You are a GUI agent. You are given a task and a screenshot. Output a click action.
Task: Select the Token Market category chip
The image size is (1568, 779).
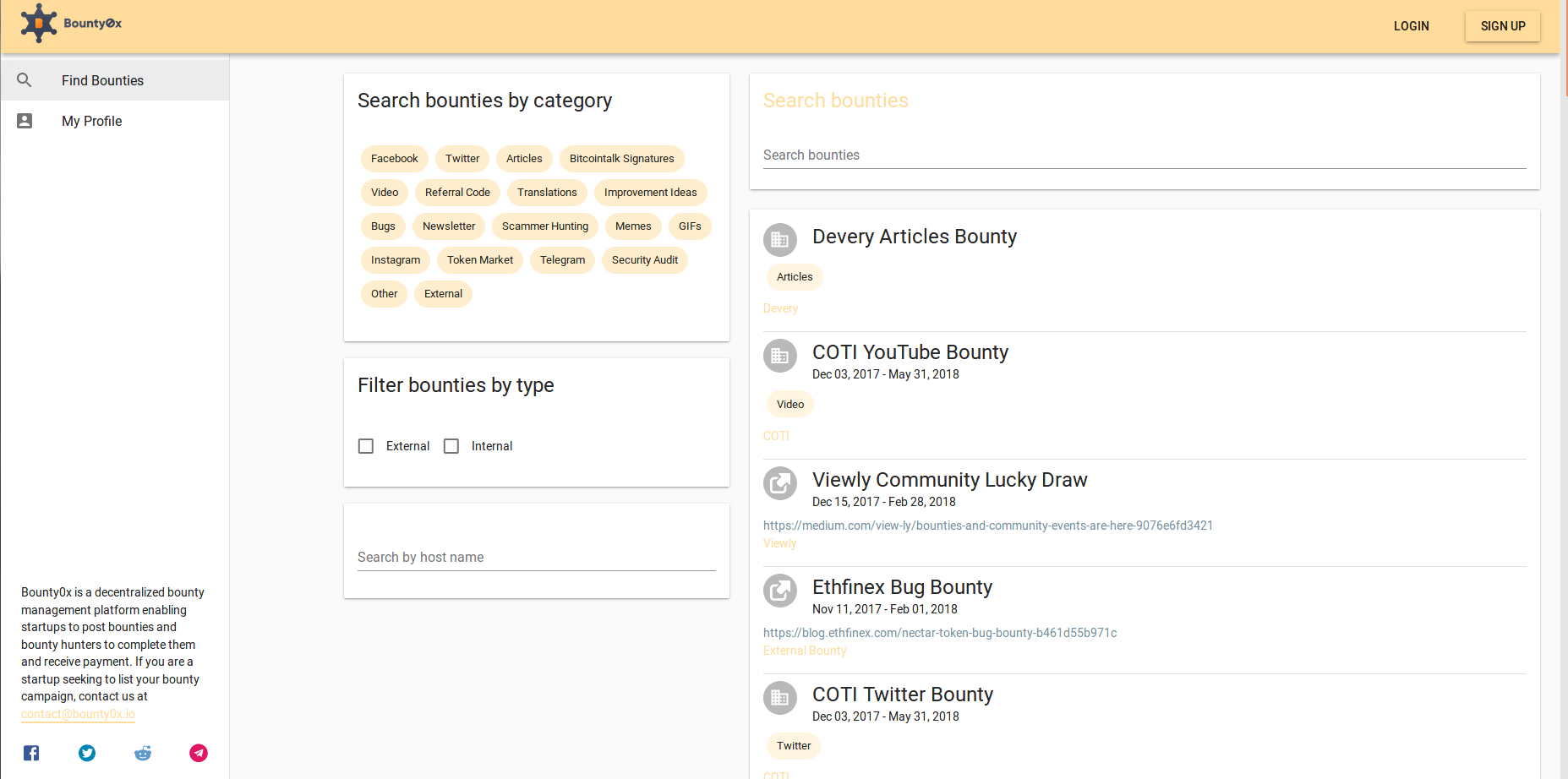pos(480,260)
